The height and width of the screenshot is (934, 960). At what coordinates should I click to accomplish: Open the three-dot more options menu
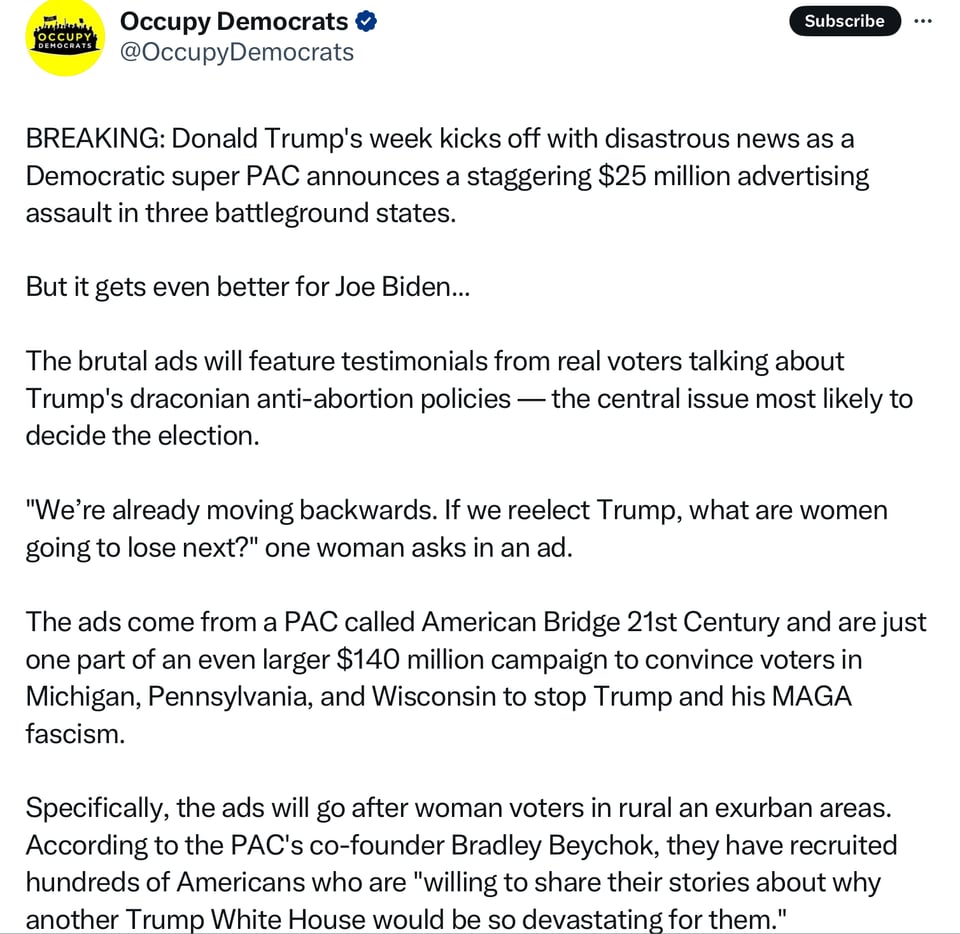coord(936,21)
